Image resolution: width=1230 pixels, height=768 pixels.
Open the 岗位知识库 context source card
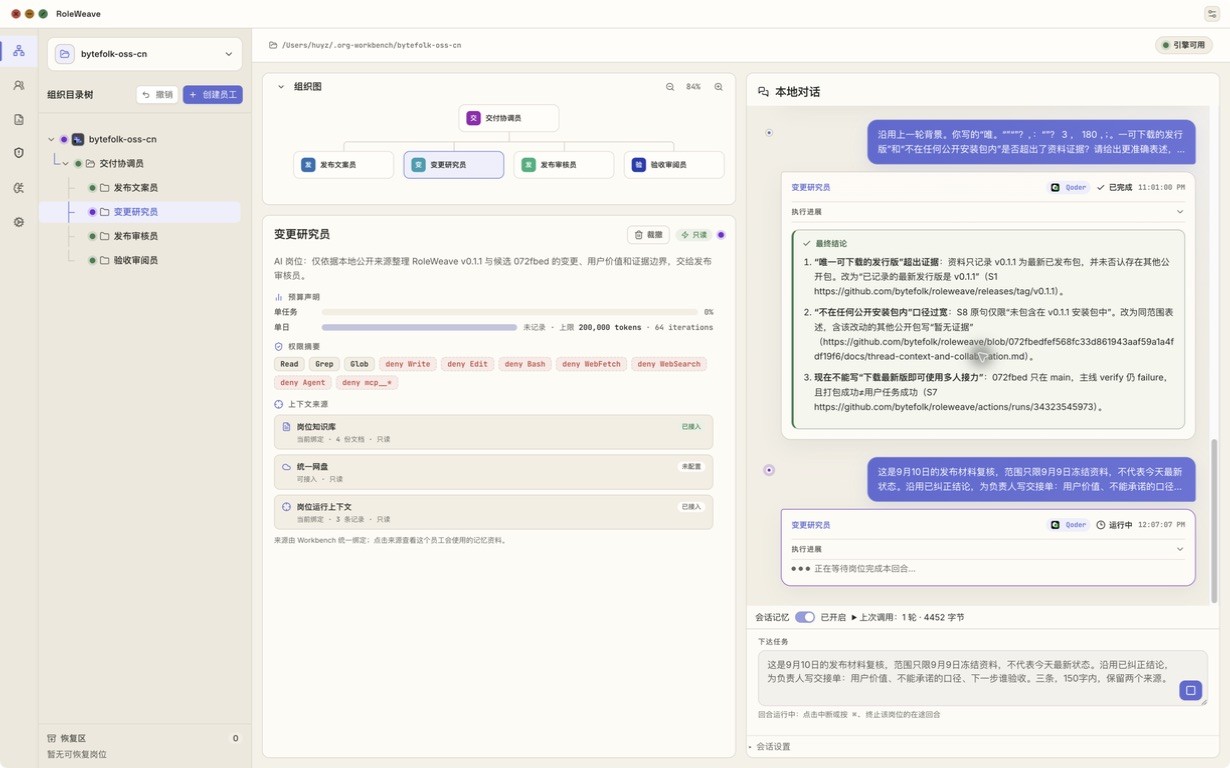click(494, 432)
